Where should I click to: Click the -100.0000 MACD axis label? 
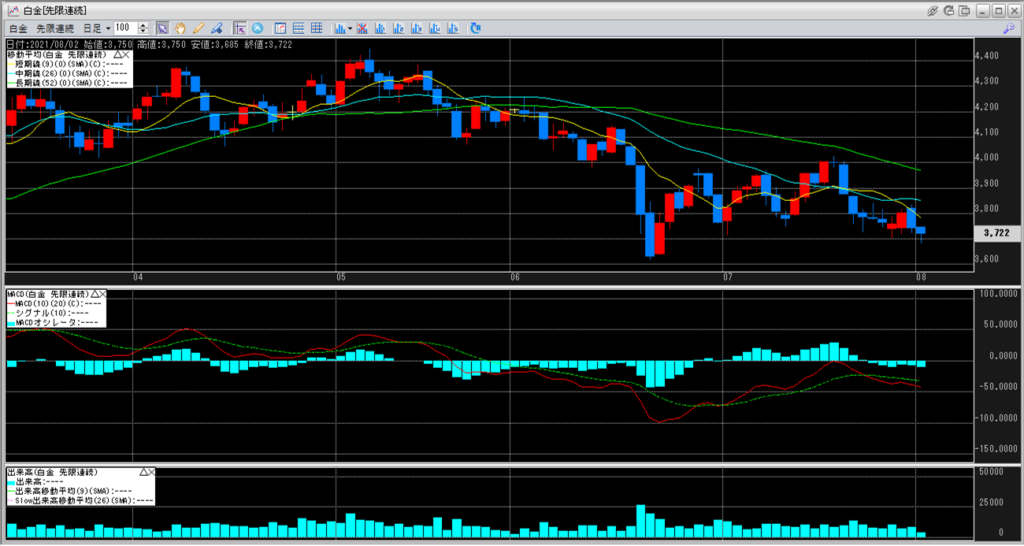[996, 418]
